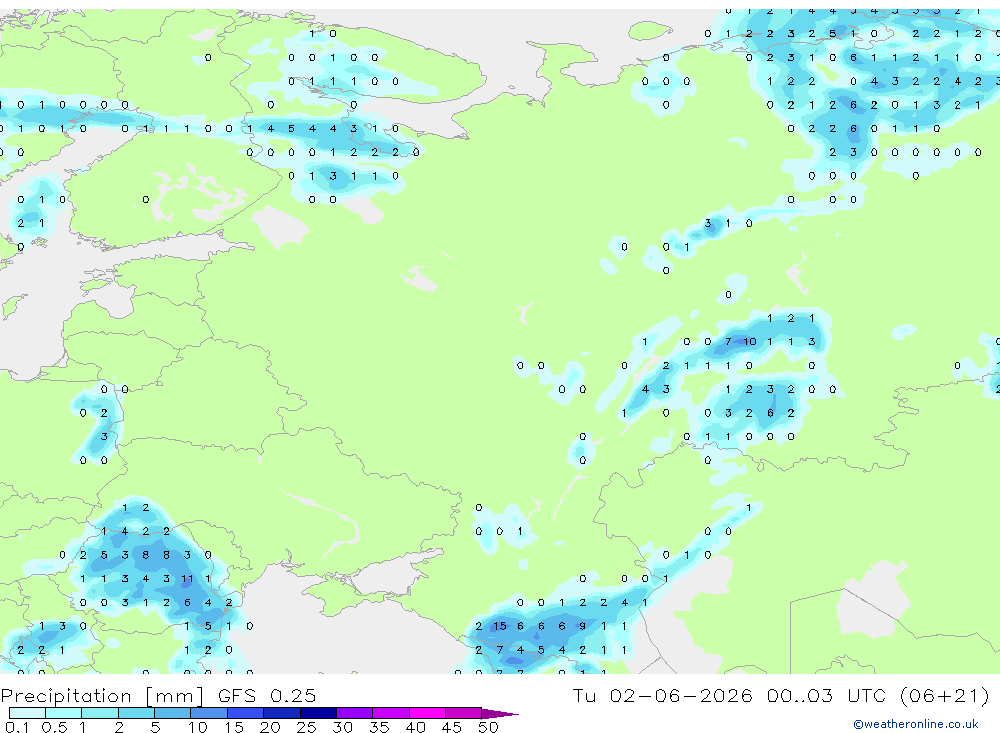Viewport: 1000px width, 733px height.
Task: Click the '(06+21)' forecast run label
Action: click(945, 695)
